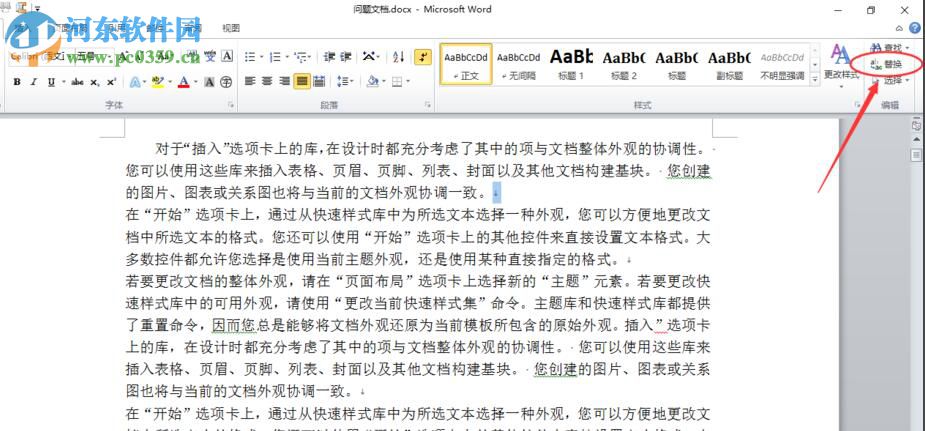Screen dimensions: 925x431
Task: Decrease the paragraph indent
Action: pos(329,57)
